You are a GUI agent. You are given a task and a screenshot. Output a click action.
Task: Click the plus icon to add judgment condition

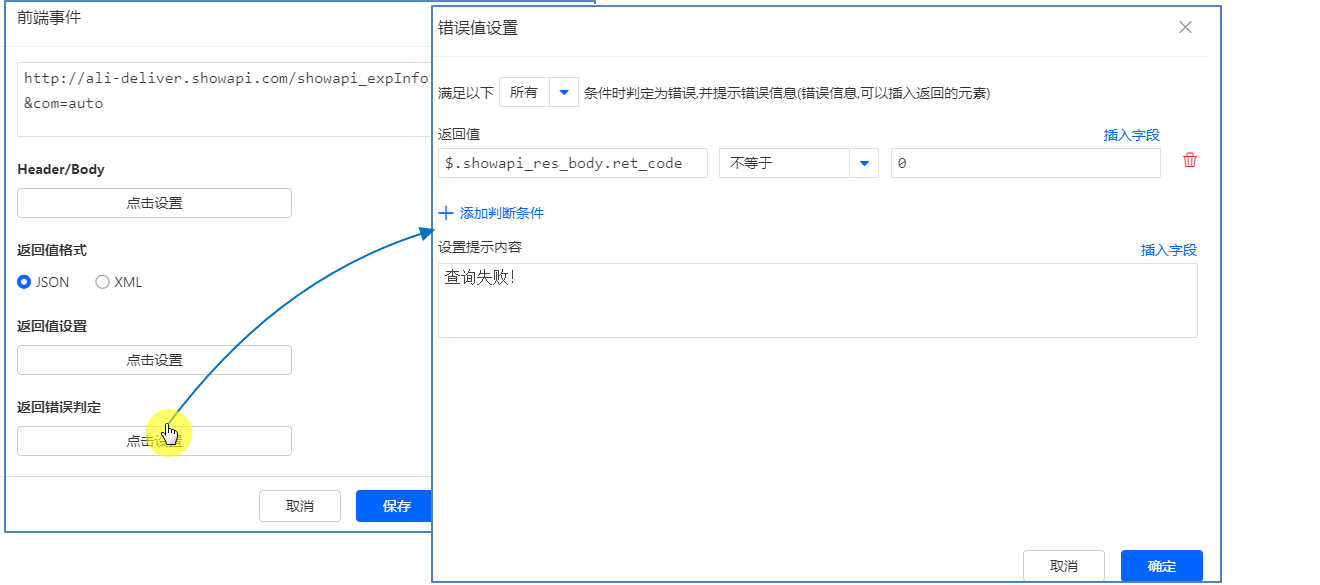(446, 213)
